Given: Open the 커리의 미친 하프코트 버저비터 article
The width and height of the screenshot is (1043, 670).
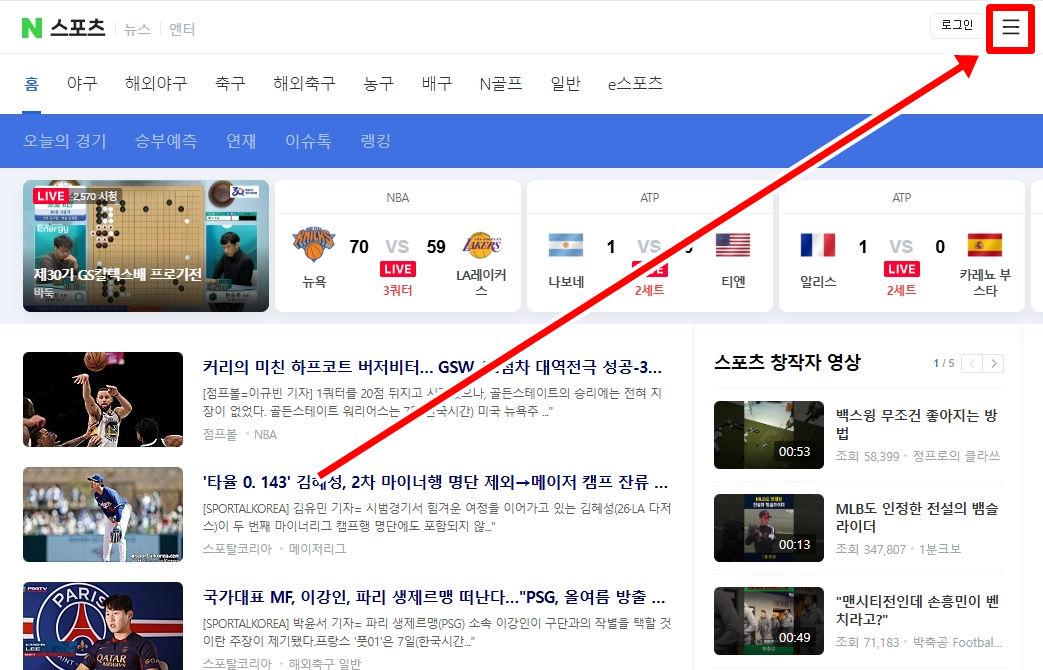Looking at the screenshot, I should coord(432,367).
